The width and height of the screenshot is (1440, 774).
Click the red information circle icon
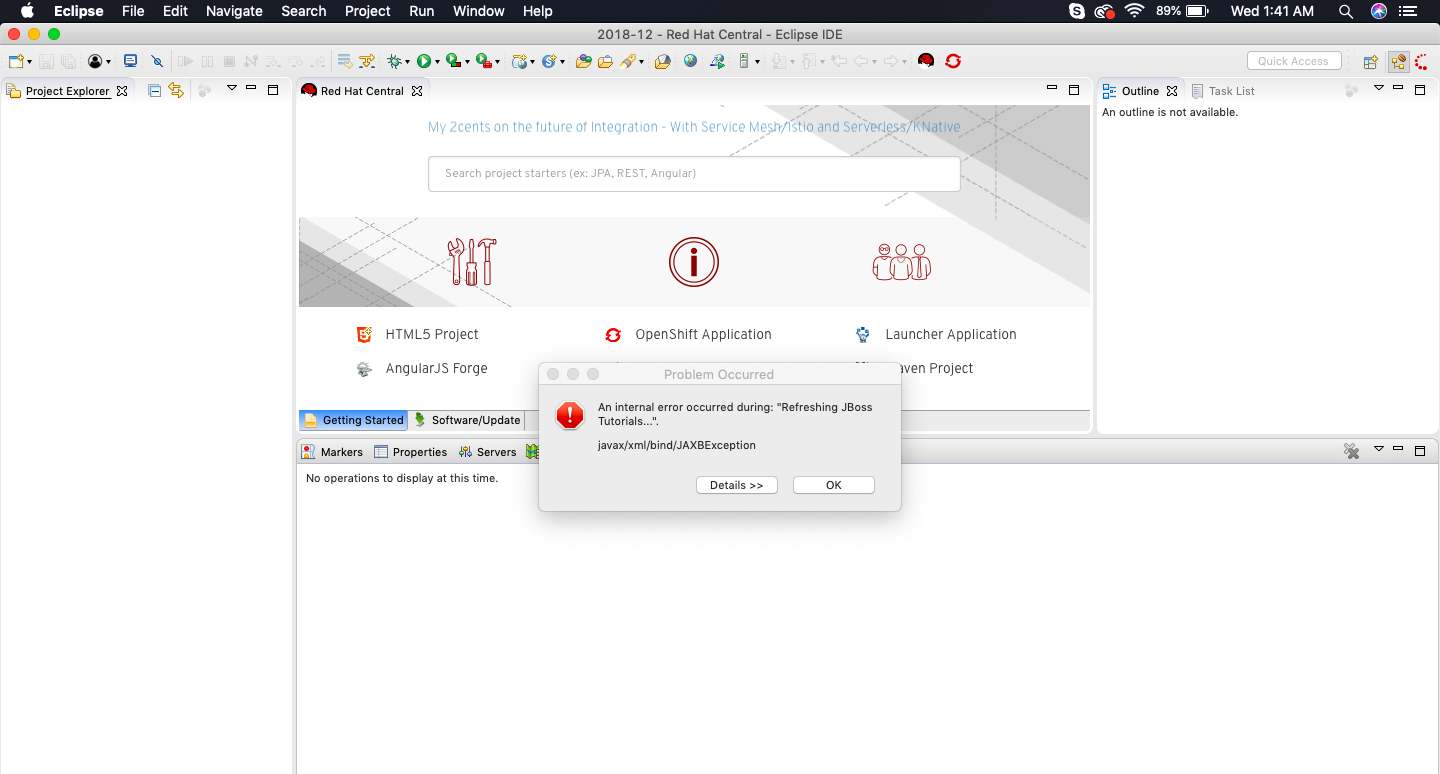(694, 262)
